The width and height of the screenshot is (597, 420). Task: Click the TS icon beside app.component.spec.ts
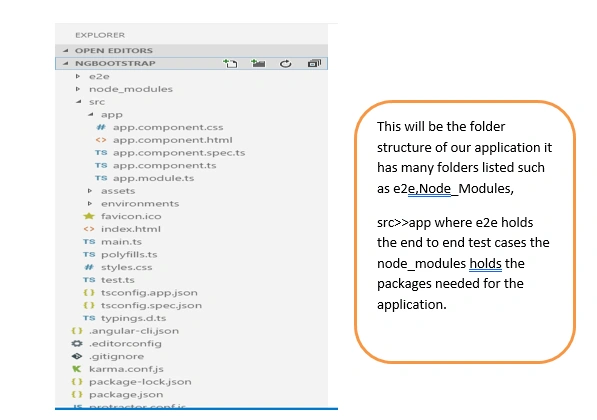[x=101, y=153]
